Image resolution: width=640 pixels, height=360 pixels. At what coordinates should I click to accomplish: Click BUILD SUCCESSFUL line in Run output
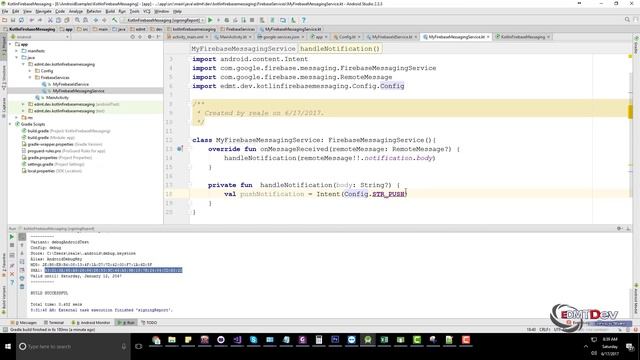click(49, 293)
